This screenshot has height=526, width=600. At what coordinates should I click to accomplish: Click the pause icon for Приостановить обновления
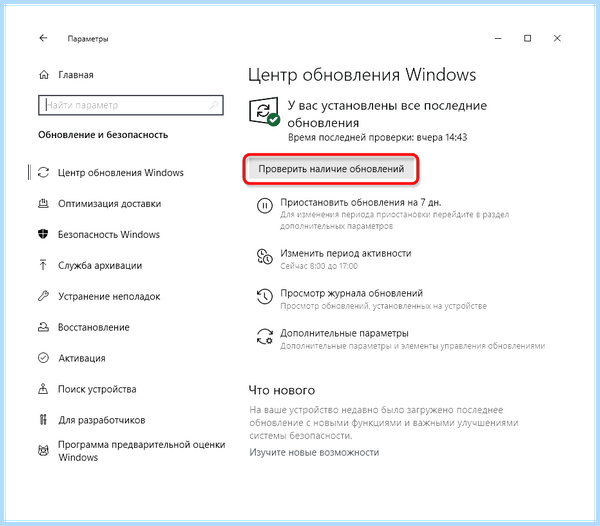(x=264, y=206)
